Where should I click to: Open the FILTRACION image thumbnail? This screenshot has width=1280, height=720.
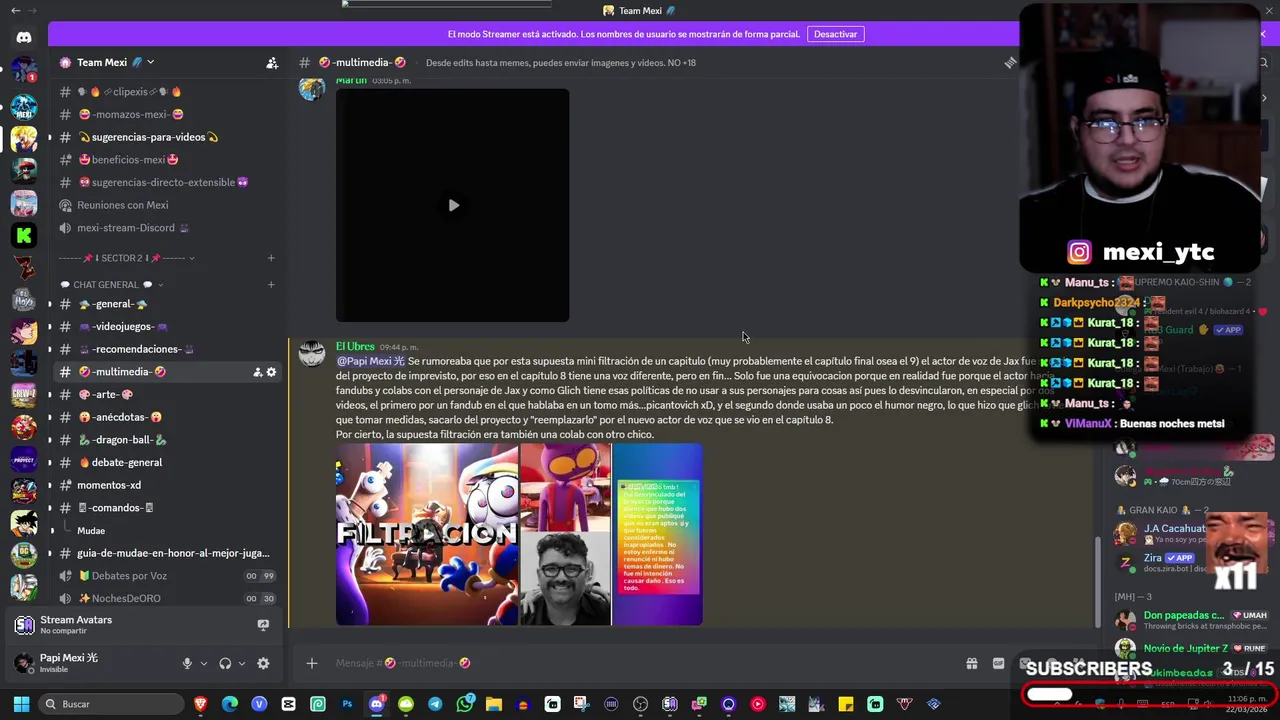[427, 535]
